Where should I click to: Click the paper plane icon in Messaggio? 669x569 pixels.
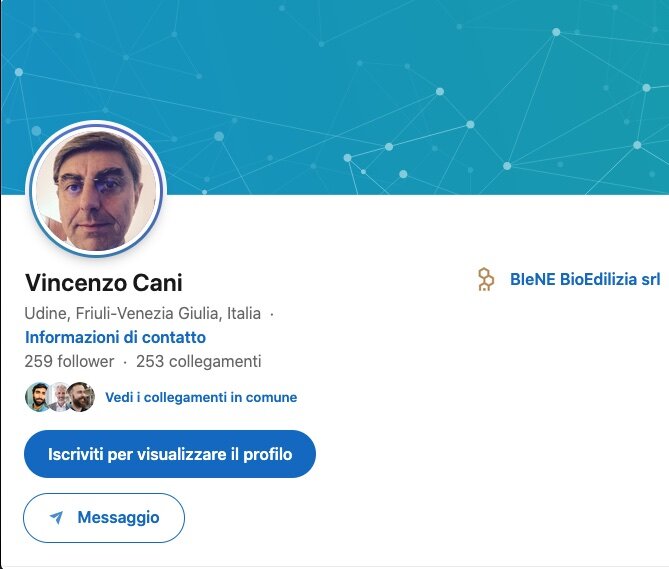tap(57, 517)
